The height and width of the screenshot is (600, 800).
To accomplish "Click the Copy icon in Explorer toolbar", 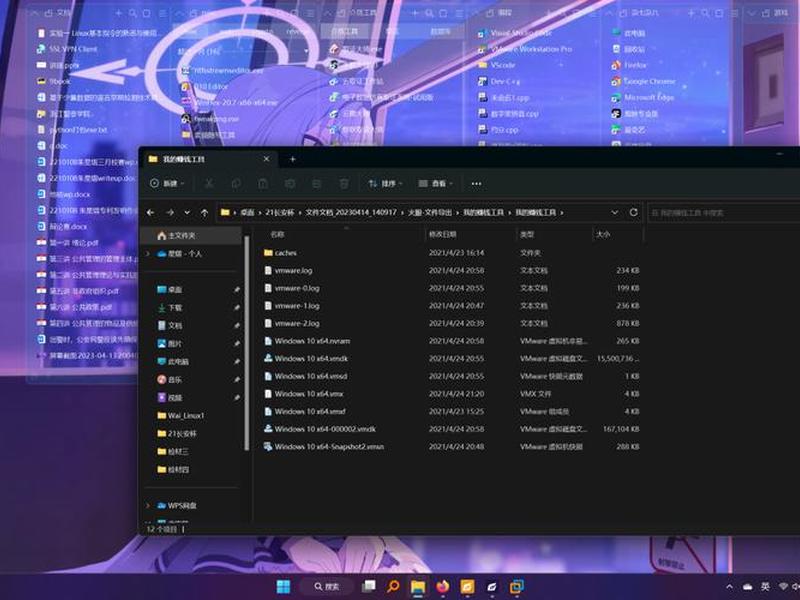I will (x=236, y=183).
